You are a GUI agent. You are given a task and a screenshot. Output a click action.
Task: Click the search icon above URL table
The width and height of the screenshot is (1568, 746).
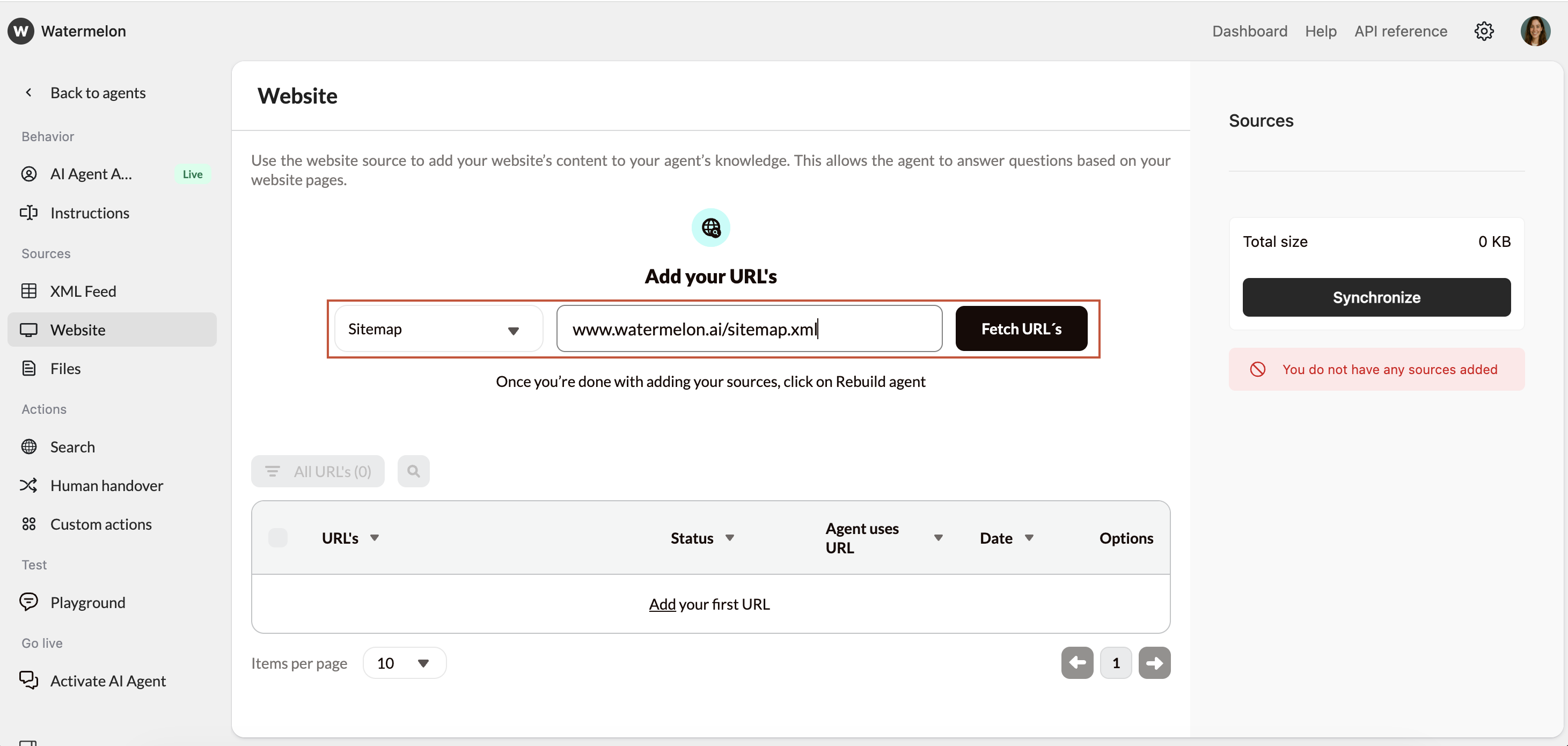[x=413, y=471]
